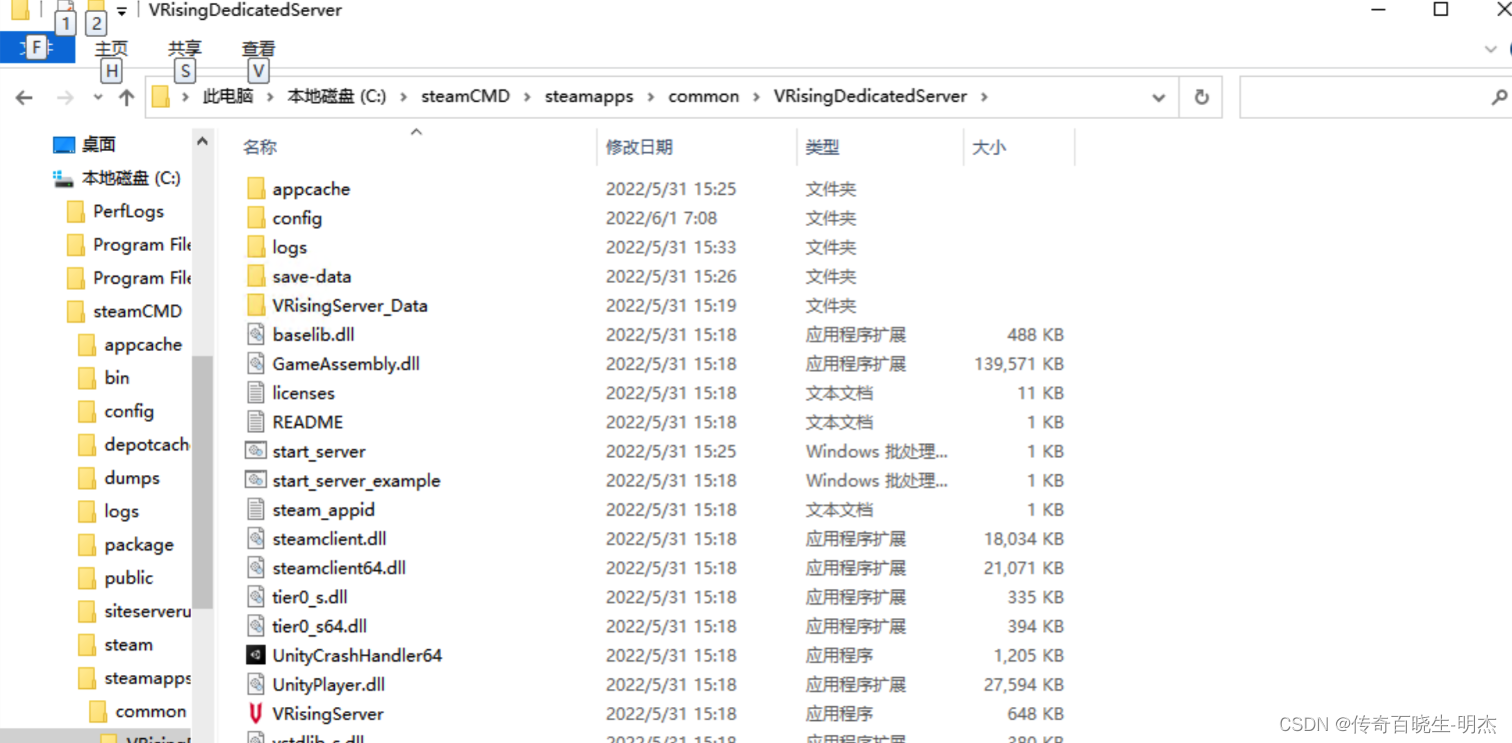
Task: Select the start_server_example batch file icon
Action: point(256,480)
